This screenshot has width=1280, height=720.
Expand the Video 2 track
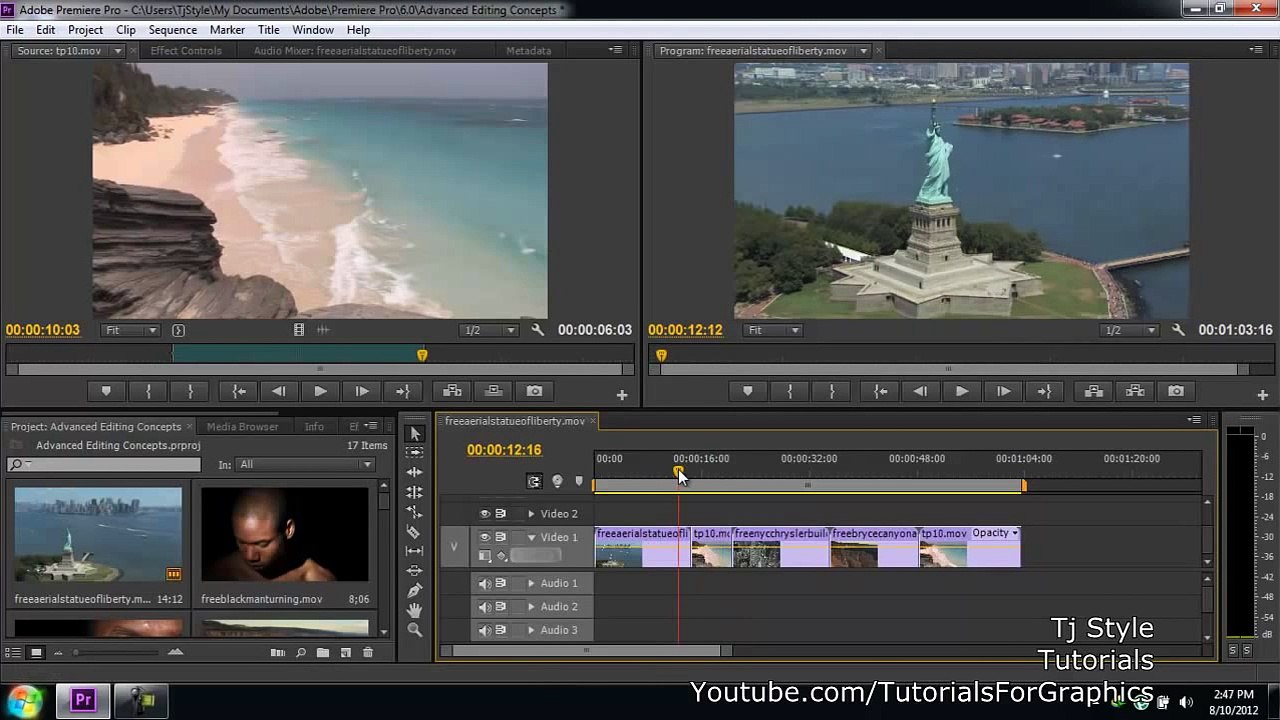tap(531, 514)
